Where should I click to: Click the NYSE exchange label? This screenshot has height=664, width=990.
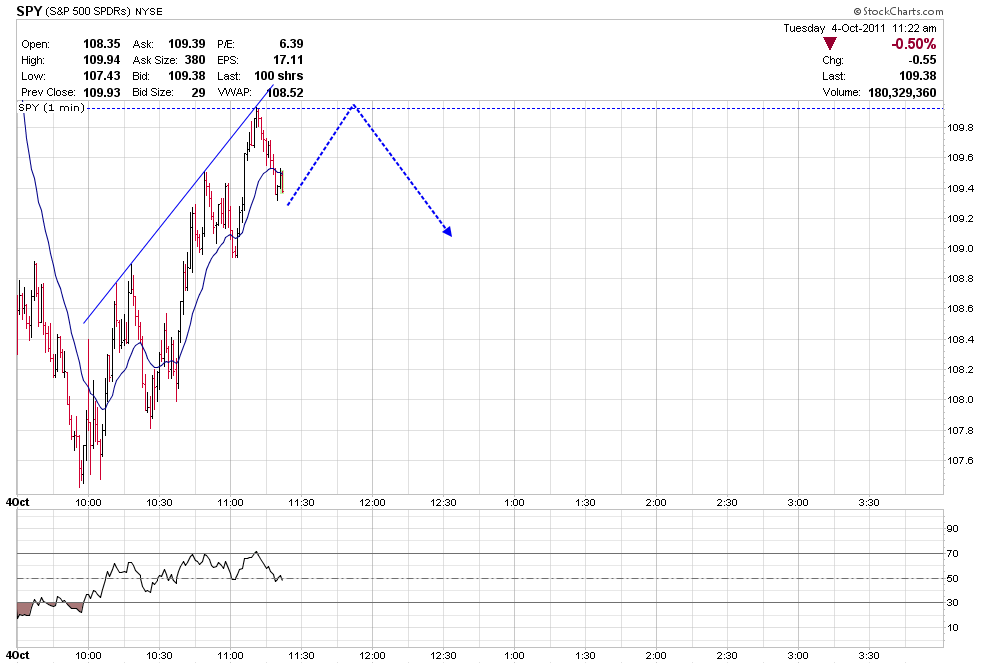pyautogui.click(x=149, y=12)
